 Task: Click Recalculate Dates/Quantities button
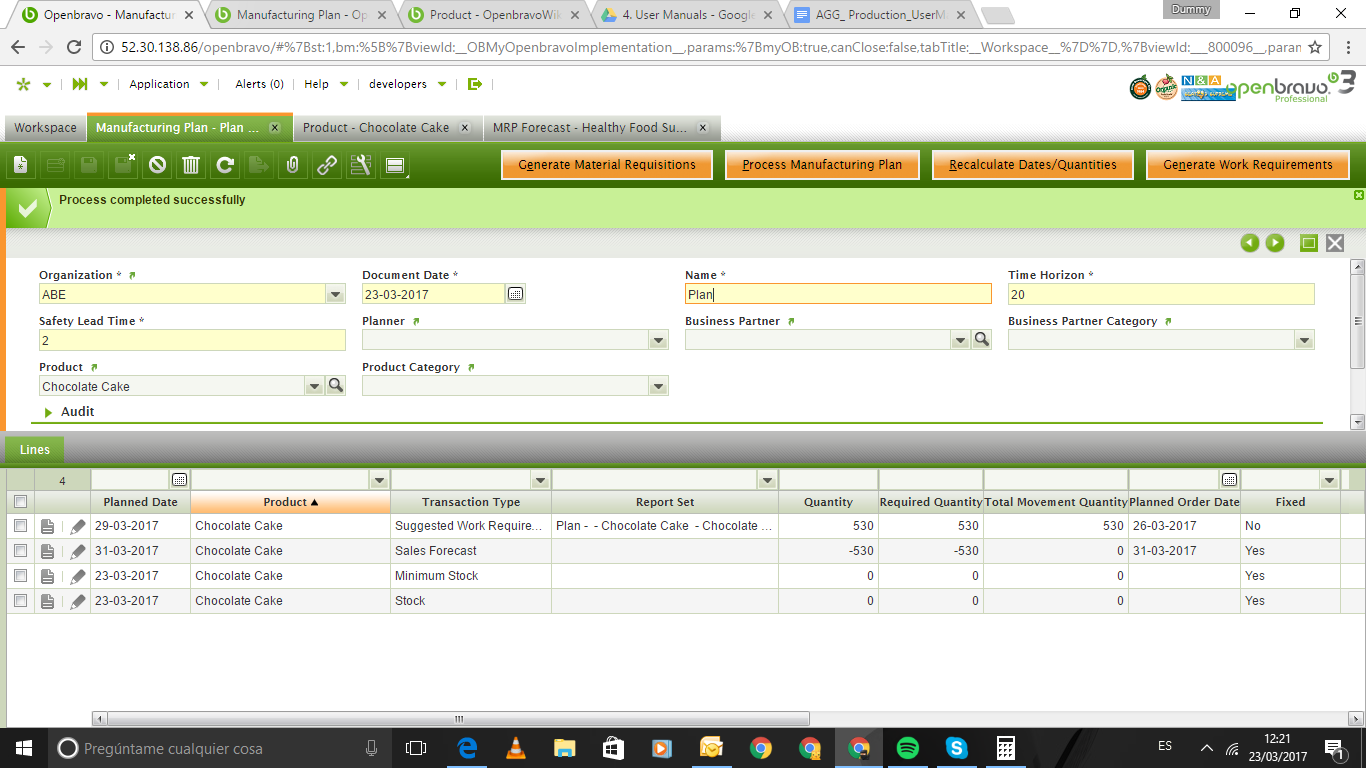(x=1033, y=165)
